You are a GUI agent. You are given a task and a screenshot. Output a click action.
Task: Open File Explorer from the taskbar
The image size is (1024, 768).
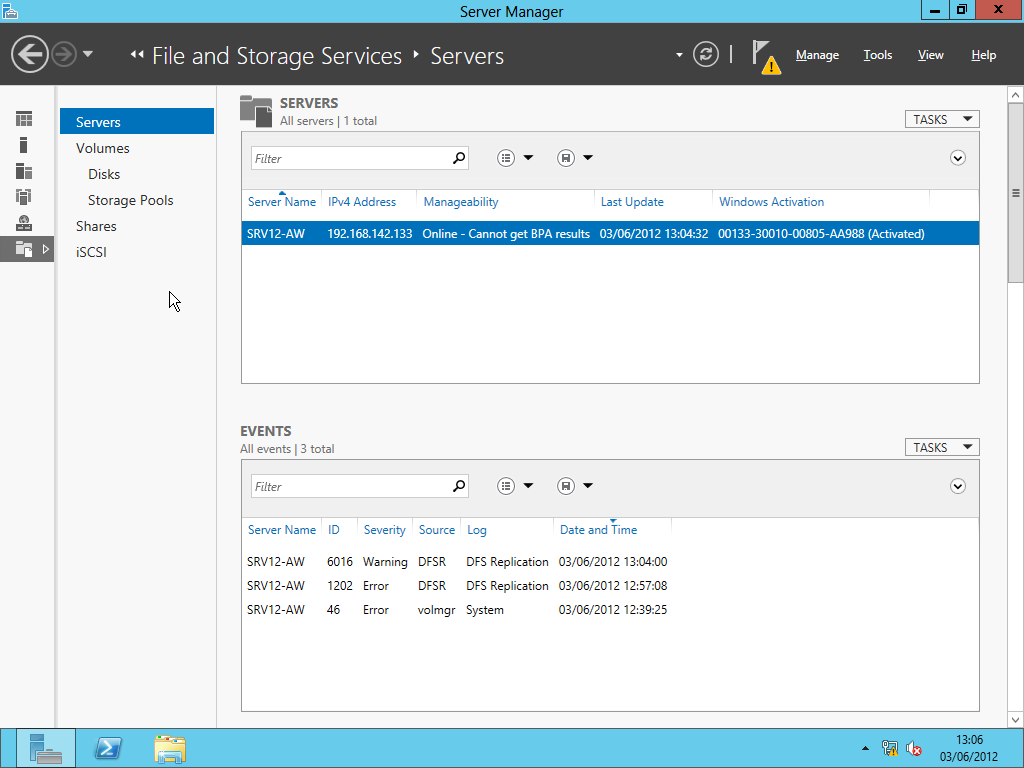pos(170,748)
